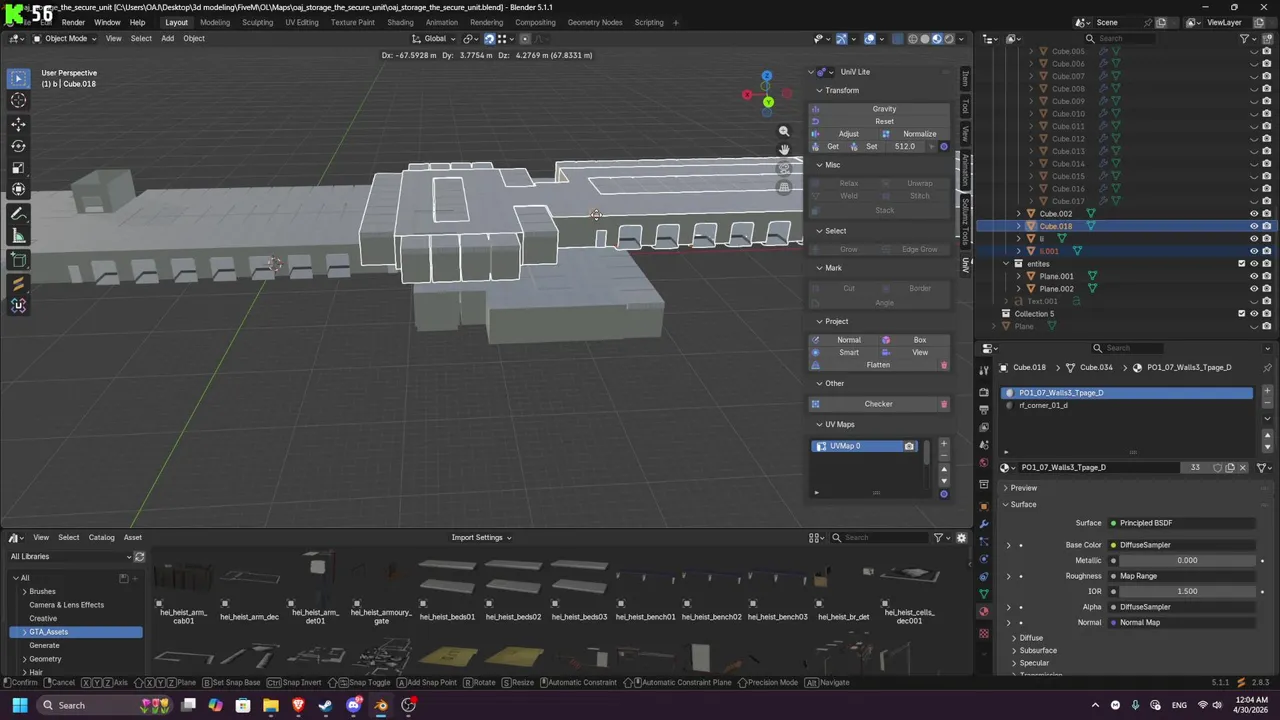Select the 3D Cursor tool
1280x720 pixels.
point(18,100)
